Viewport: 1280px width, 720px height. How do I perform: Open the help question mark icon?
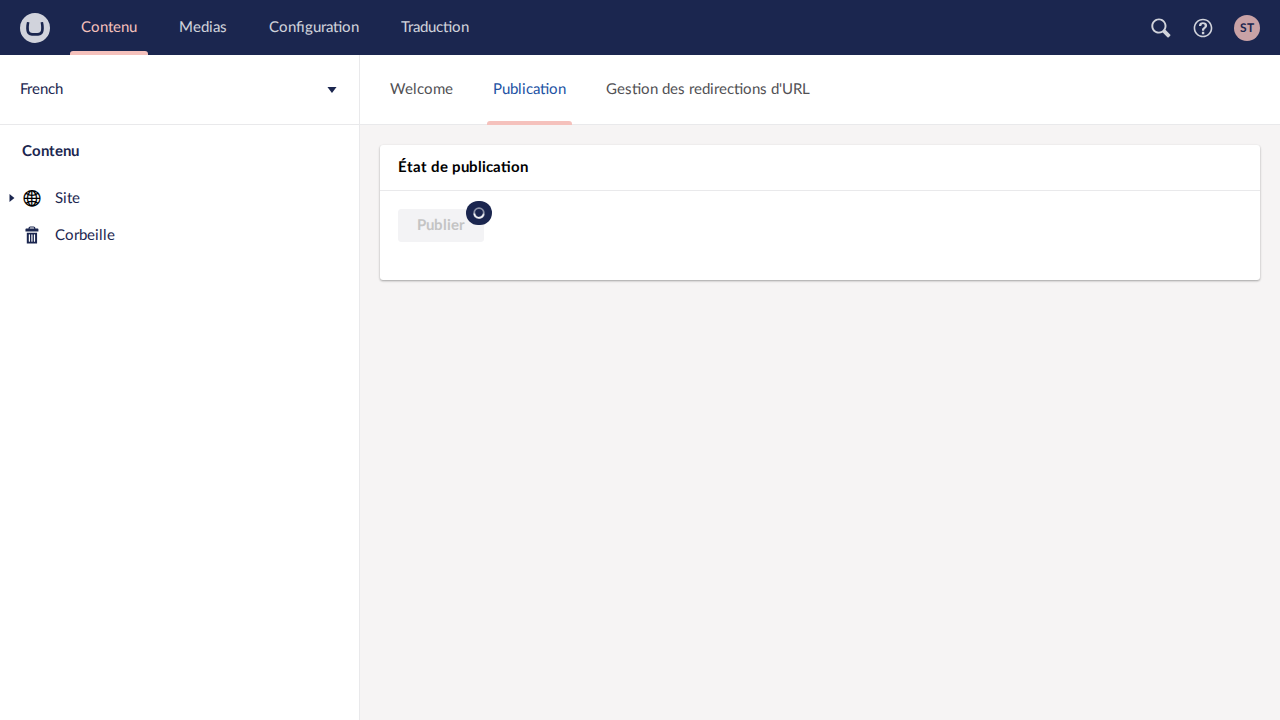pyautogui.click(x=1203, y=28)
